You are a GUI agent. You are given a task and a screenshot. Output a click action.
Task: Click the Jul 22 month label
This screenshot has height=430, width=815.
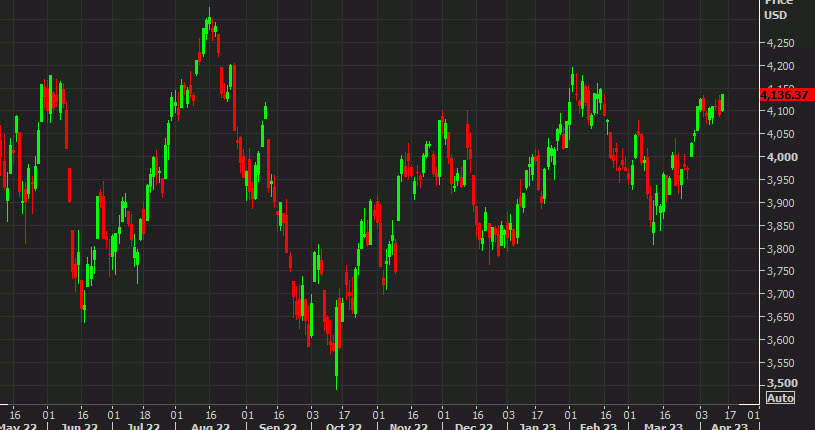click(143, 427)
